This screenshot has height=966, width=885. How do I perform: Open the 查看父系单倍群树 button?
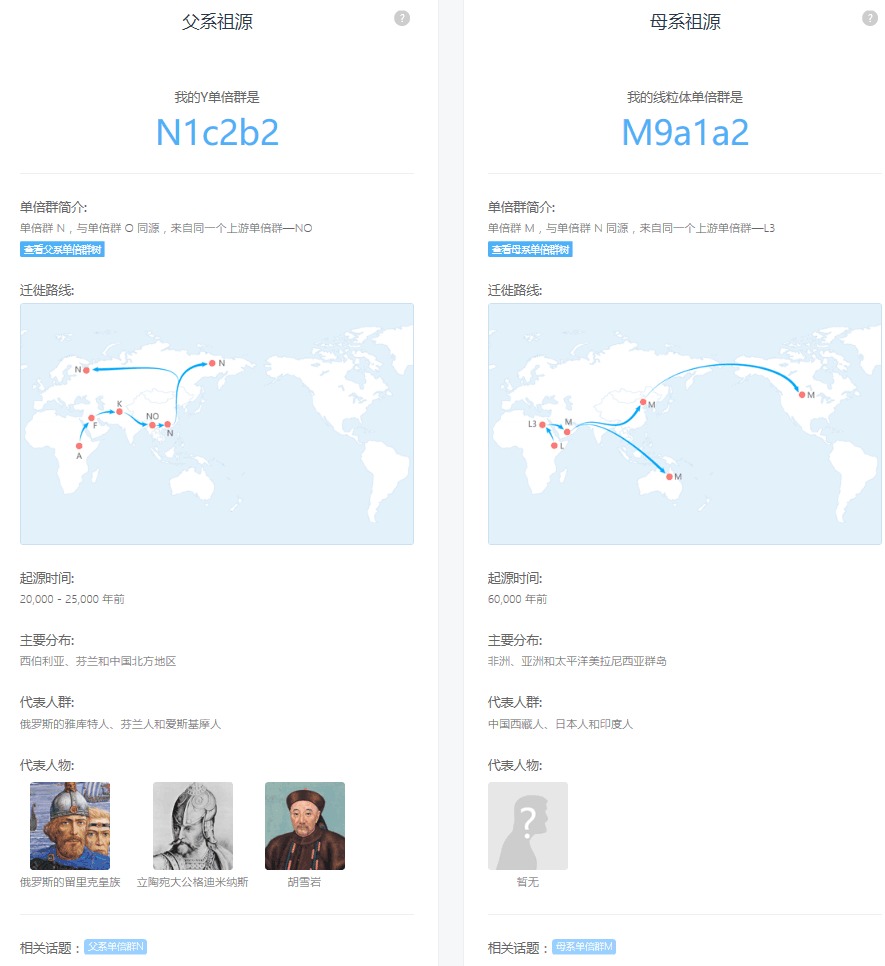(62, 249)
